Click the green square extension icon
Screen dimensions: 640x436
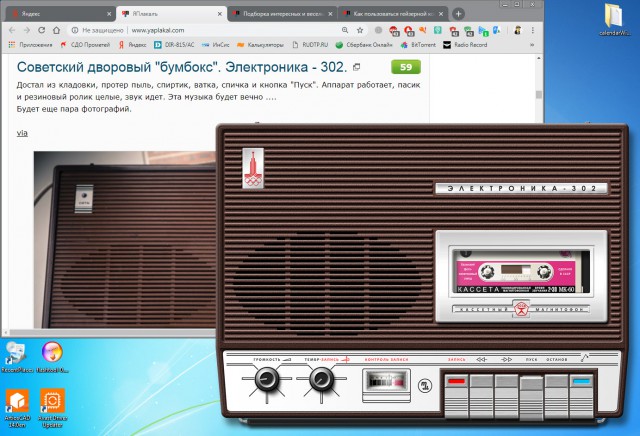click(438, 30)
